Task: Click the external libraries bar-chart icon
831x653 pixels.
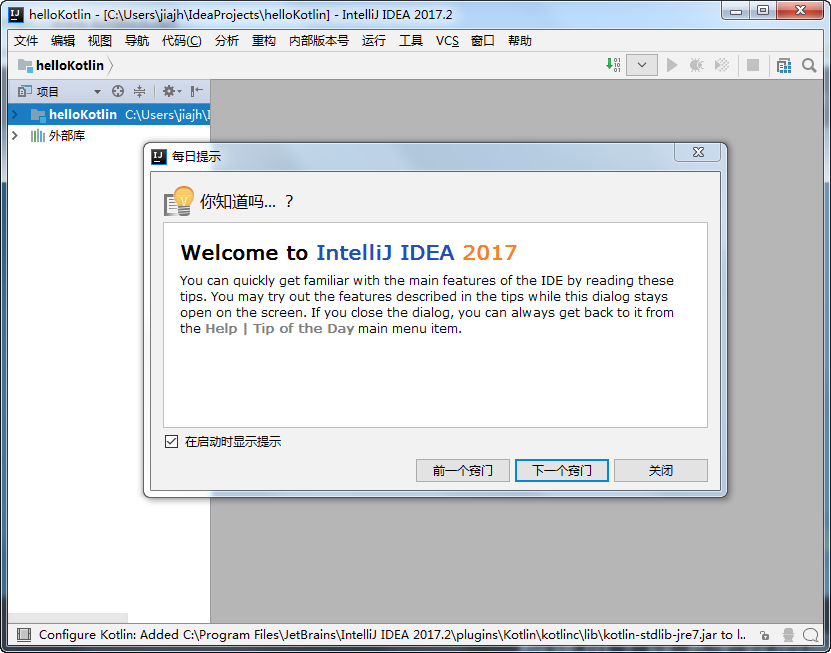Action: point(38,136)
